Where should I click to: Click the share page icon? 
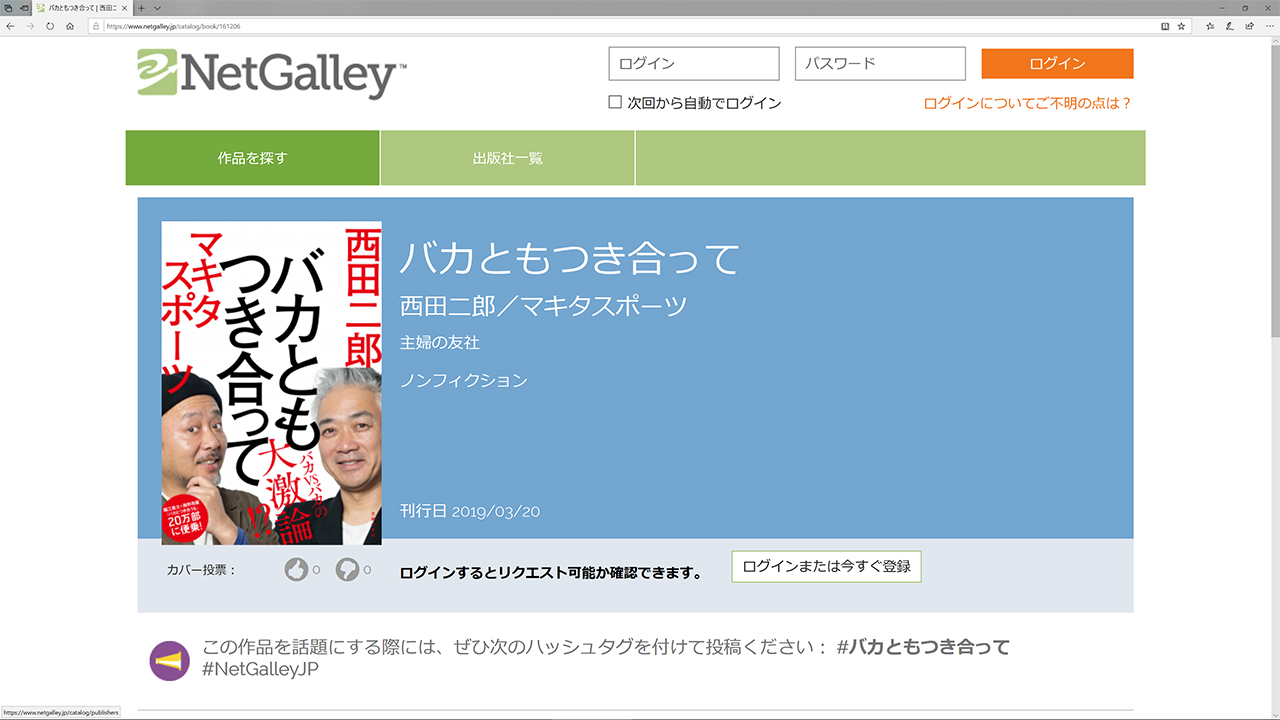click(1249, 26)
